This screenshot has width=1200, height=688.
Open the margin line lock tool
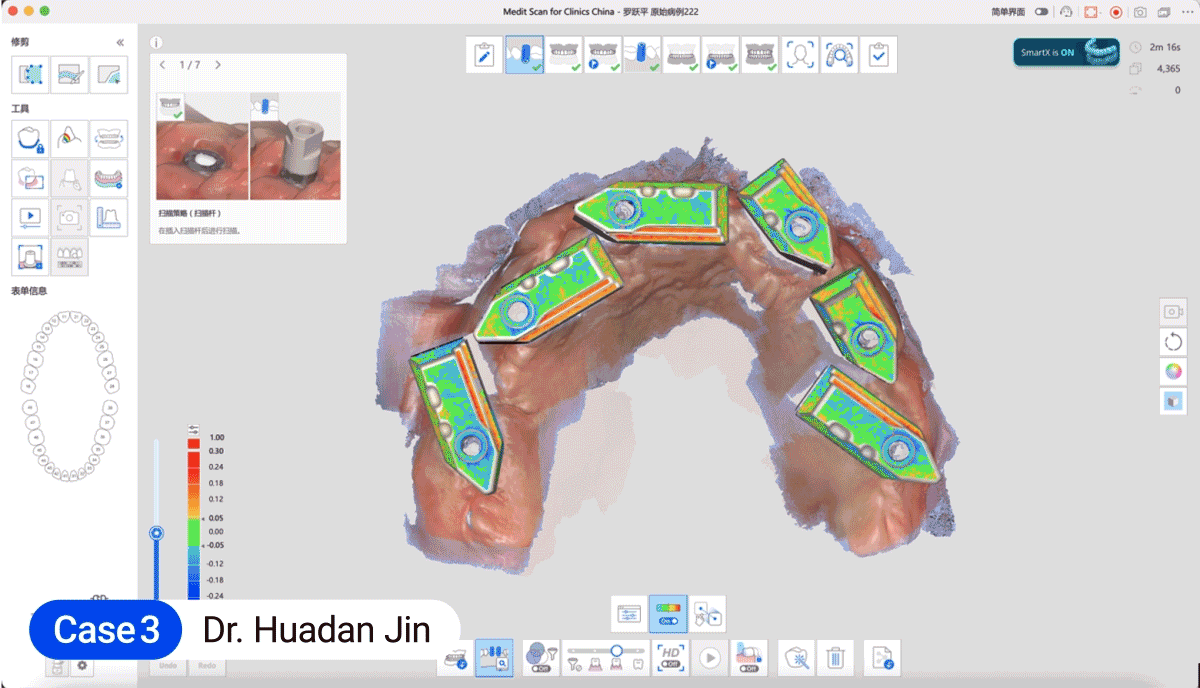(x=31, y=137)
